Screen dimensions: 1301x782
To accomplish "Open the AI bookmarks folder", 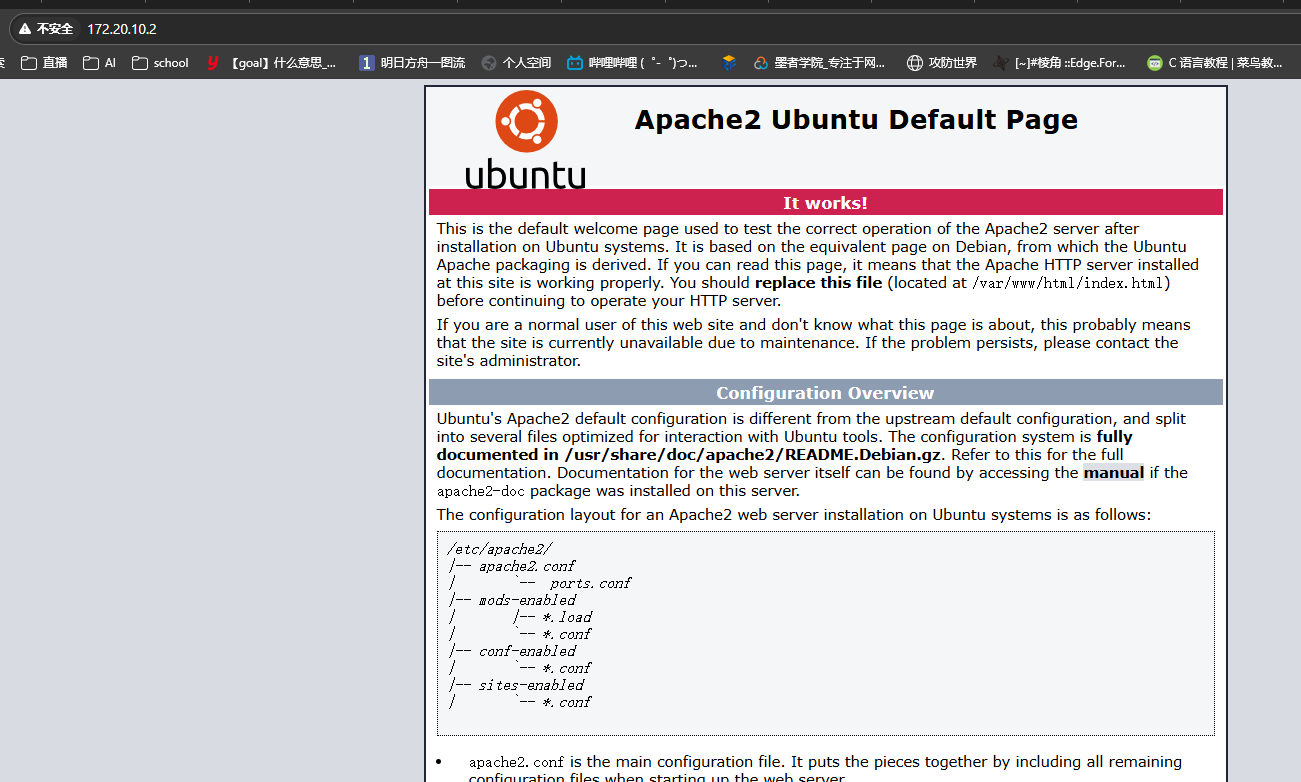I will [x=98, y=62].
